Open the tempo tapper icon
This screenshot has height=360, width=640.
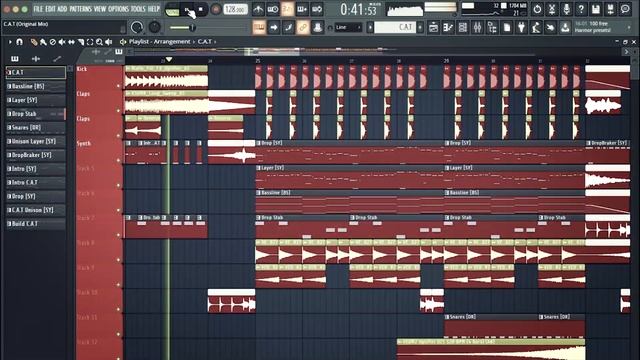pyautogui.click(x=536, y=27)
